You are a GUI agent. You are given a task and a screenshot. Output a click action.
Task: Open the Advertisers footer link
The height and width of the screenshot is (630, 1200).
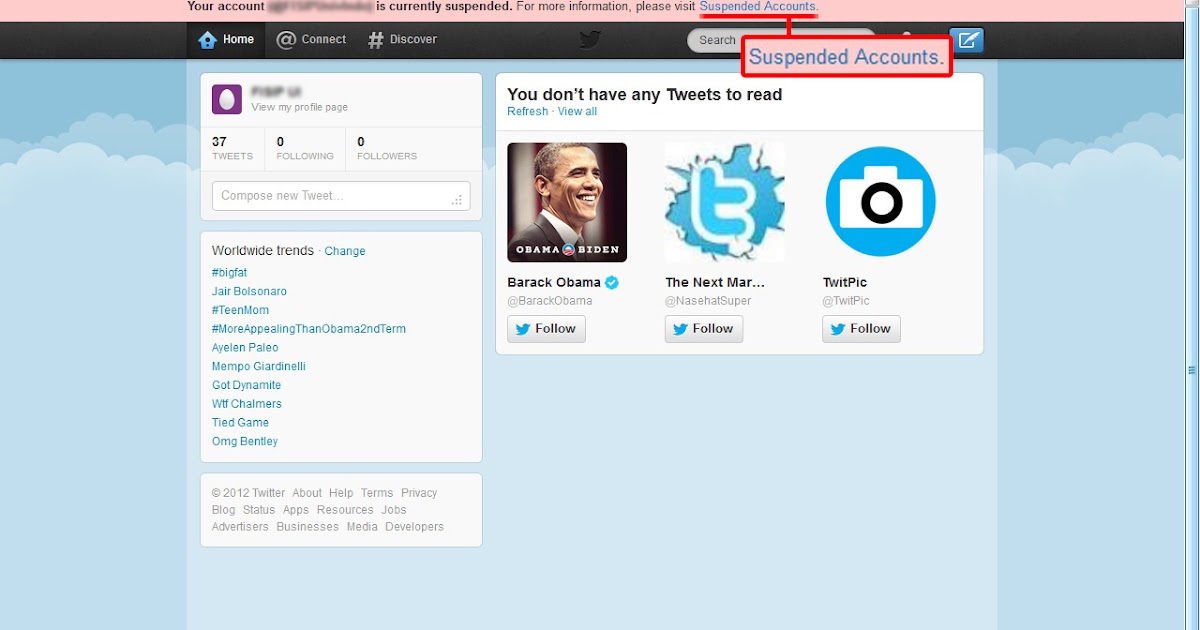pyautogui.click(x=240, y=527)
